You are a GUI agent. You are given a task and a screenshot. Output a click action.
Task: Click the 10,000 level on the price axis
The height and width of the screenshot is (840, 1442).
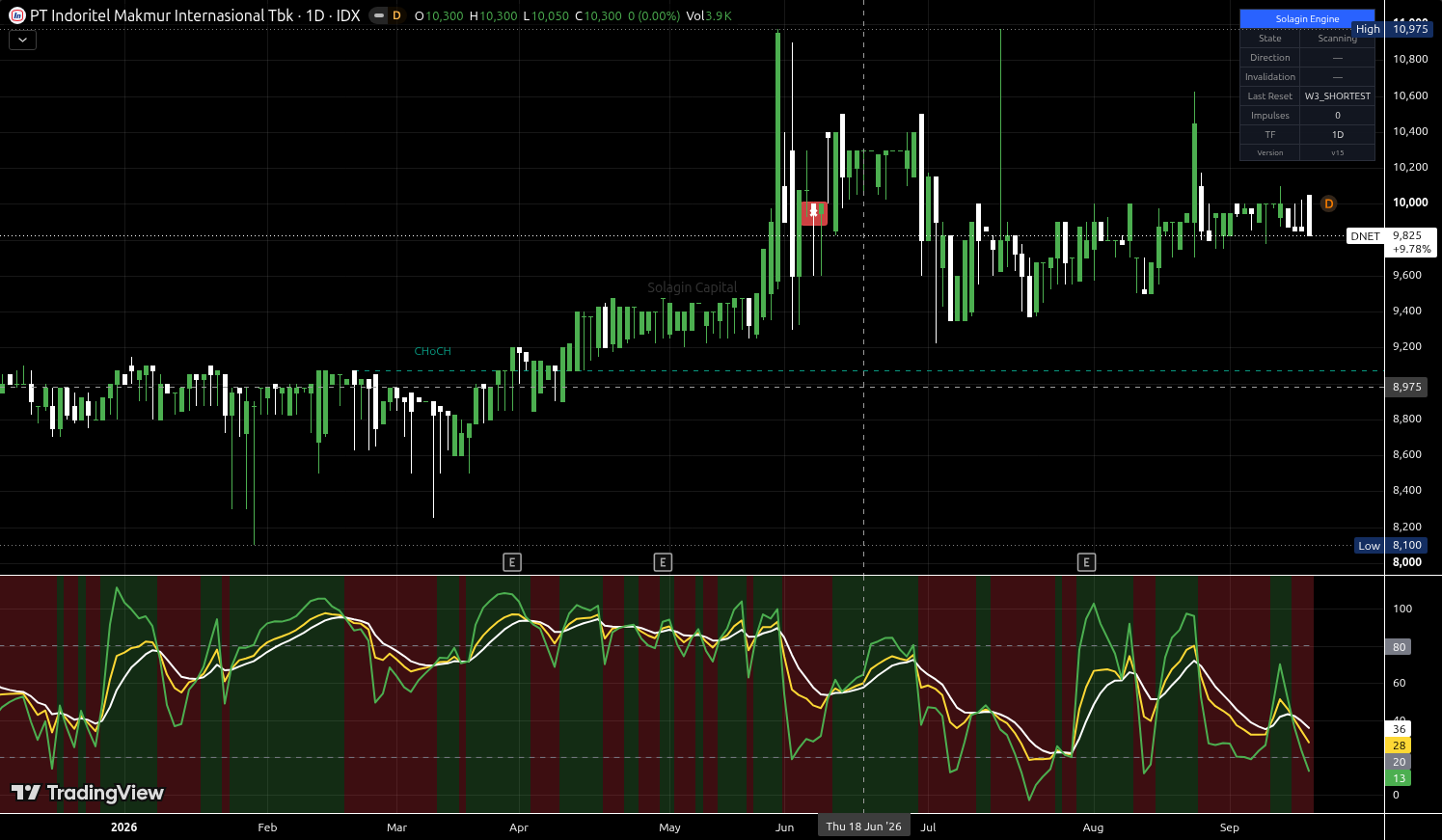(1410, 203)
